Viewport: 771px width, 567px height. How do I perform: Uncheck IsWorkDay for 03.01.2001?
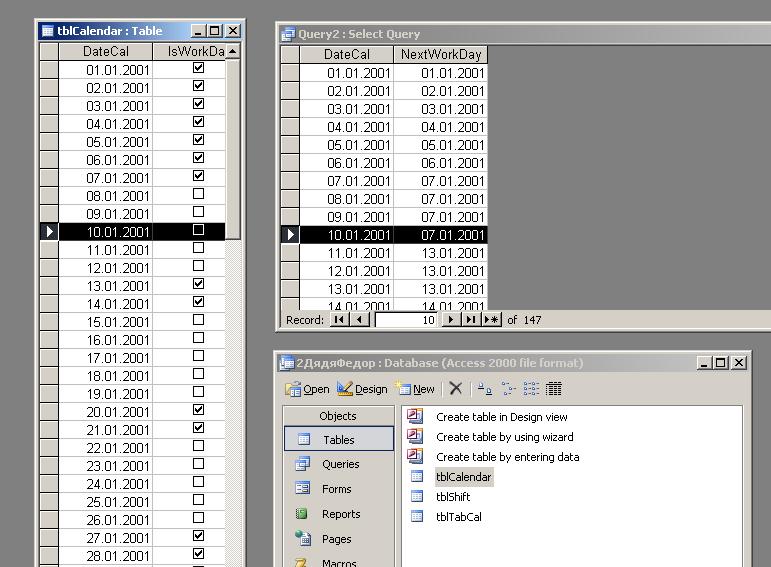point(198,104)
